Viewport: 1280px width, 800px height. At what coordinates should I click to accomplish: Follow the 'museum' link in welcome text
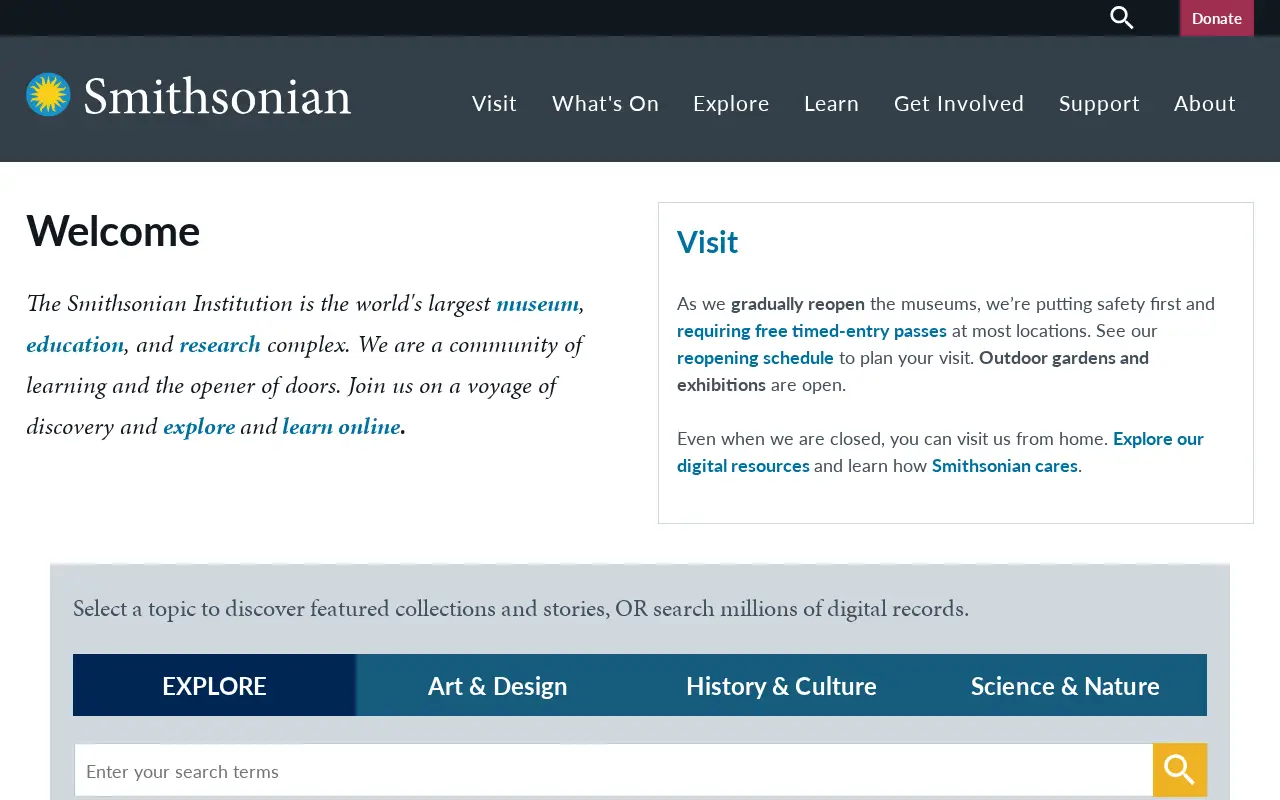[x=537, y=303]
